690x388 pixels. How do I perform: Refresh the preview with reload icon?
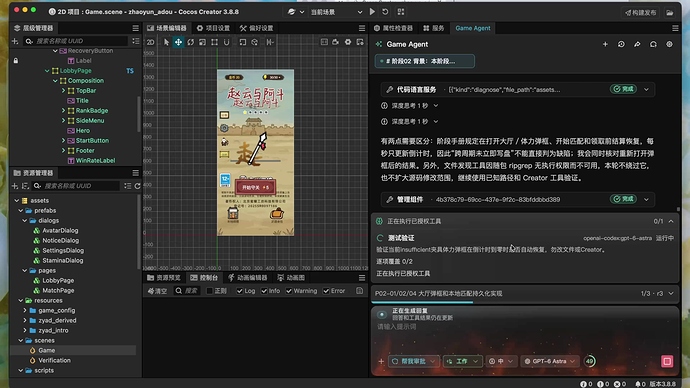(x=385, y=12)
